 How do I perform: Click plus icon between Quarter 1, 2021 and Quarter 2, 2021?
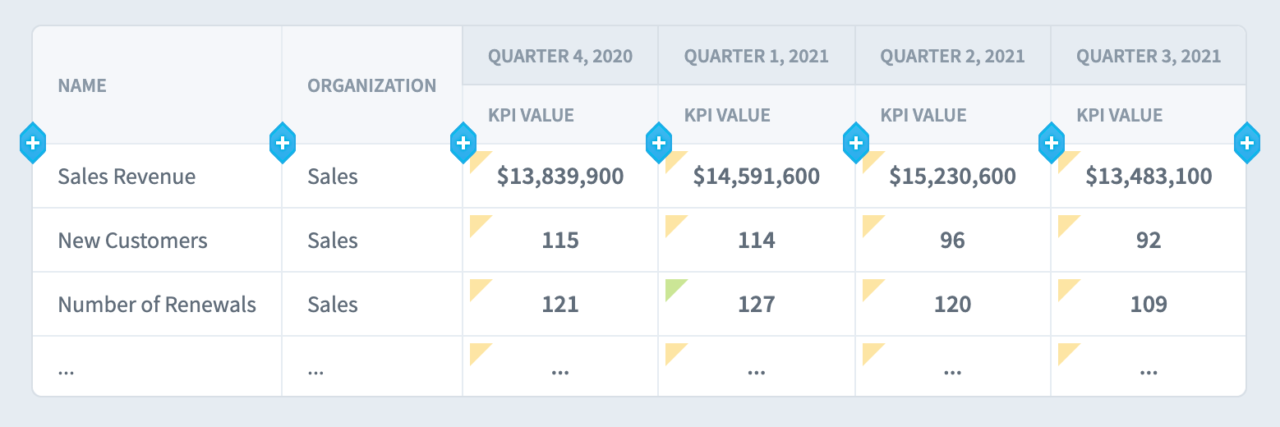(855, 144)
